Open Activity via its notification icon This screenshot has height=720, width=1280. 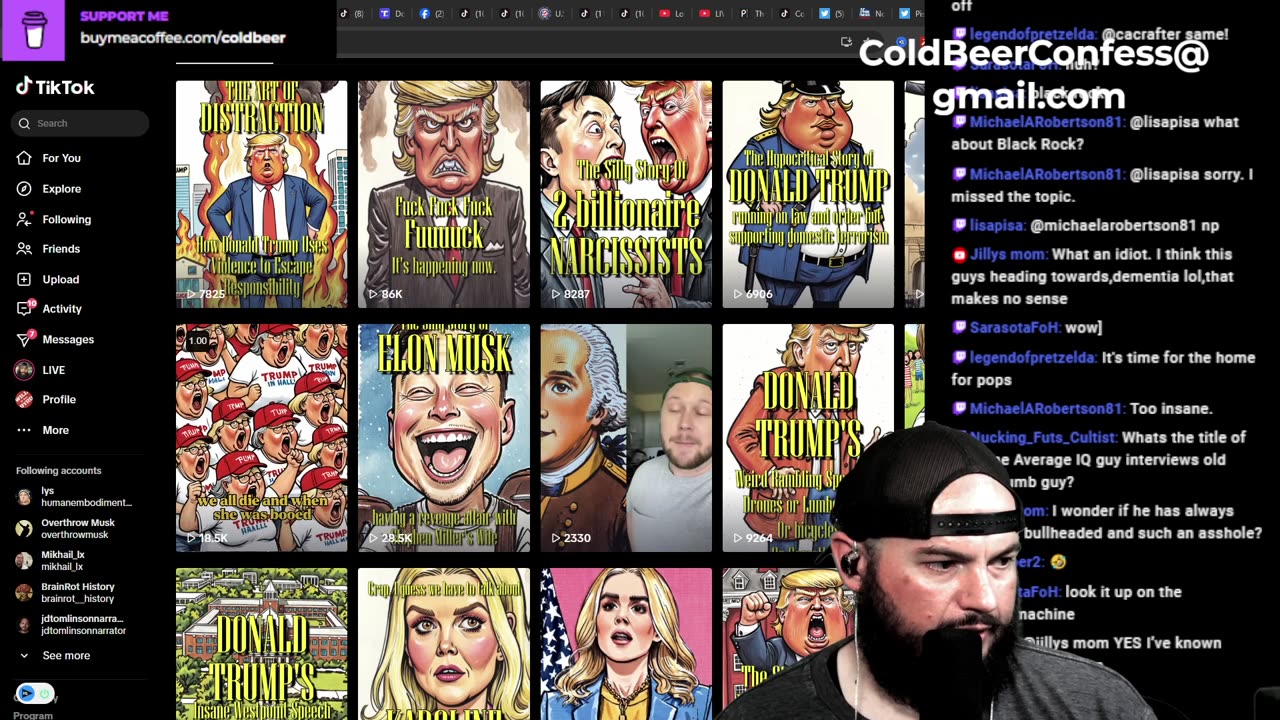[24, 309]
